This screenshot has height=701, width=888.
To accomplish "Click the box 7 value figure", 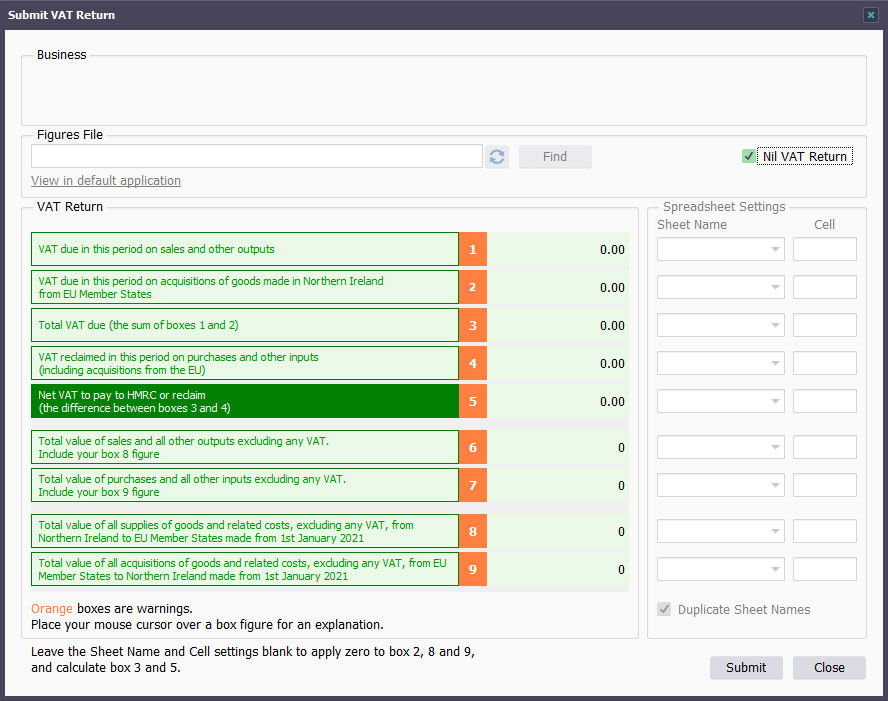I will (x=621, y=485).
